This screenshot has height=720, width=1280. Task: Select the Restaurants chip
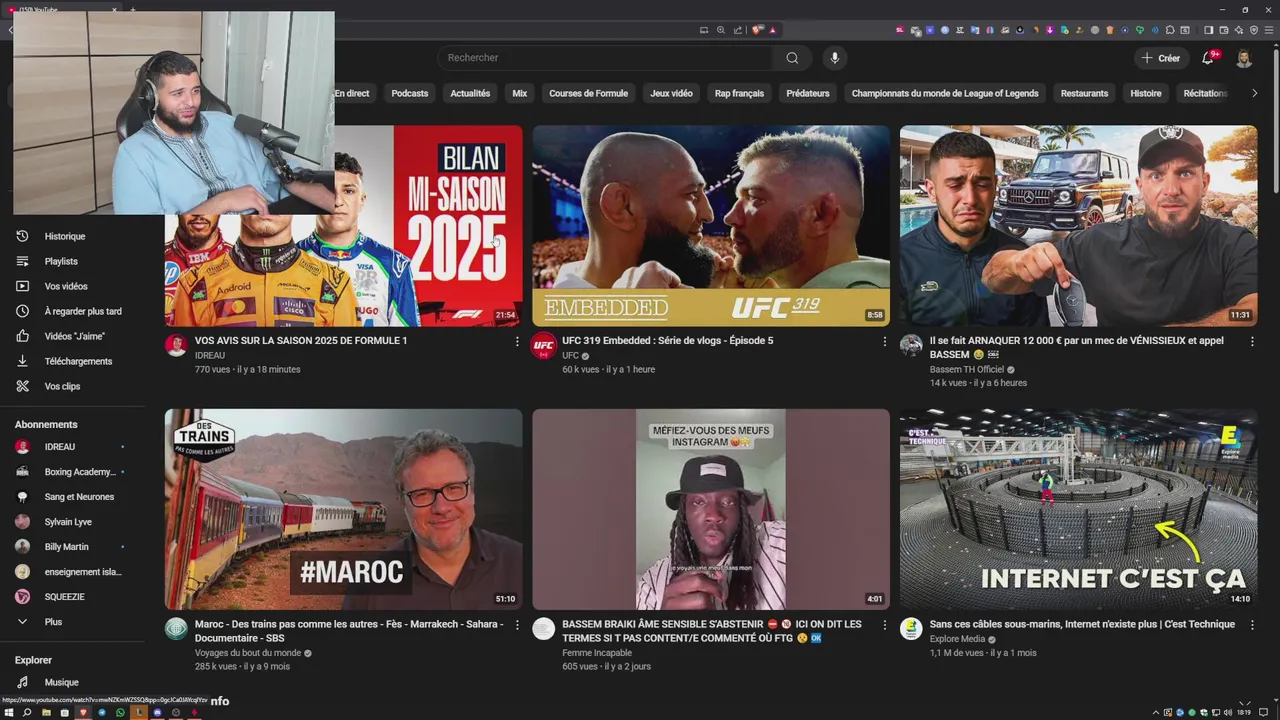pos(1084,93)
